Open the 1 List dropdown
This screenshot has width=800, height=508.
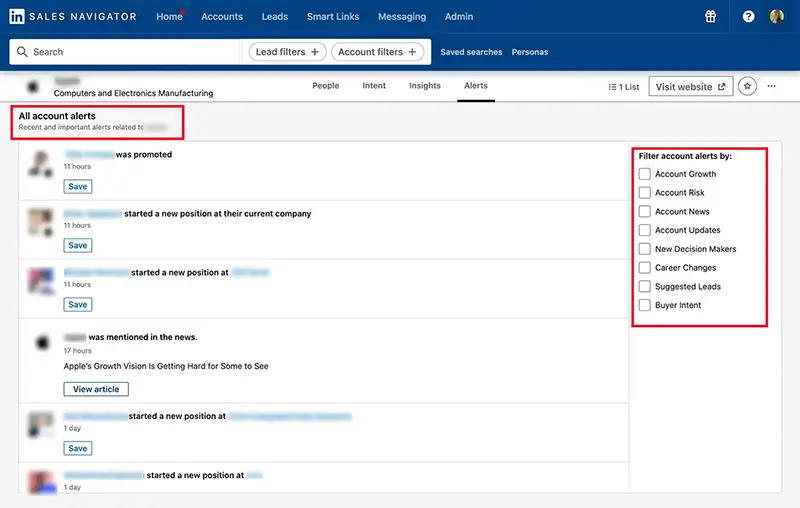623,87
